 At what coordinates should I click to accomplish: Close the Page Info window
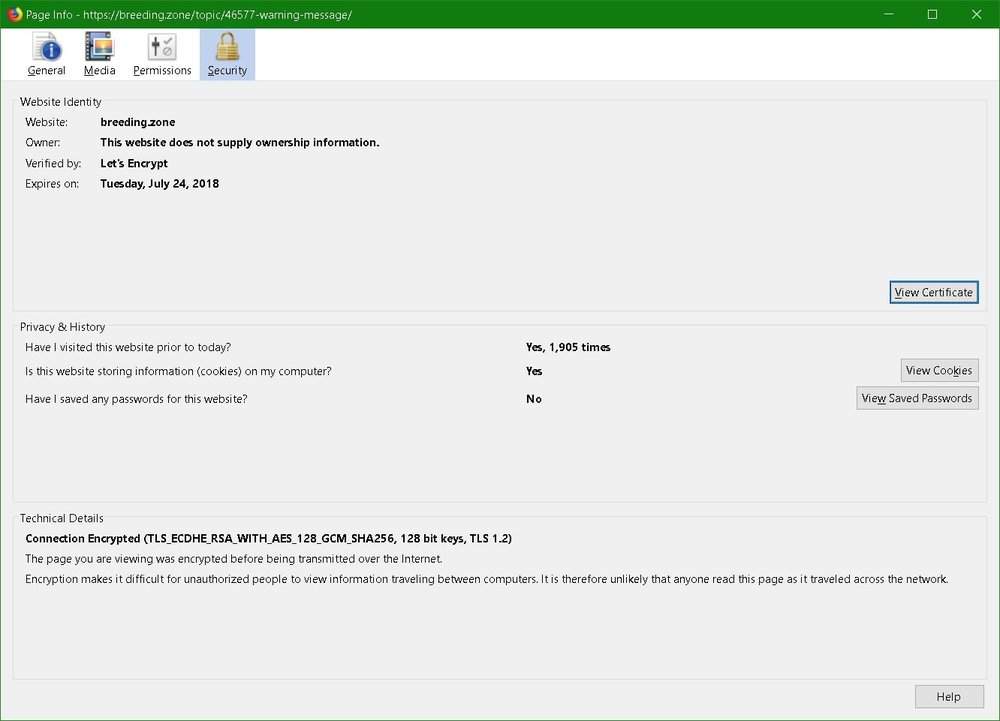[977, 14]
